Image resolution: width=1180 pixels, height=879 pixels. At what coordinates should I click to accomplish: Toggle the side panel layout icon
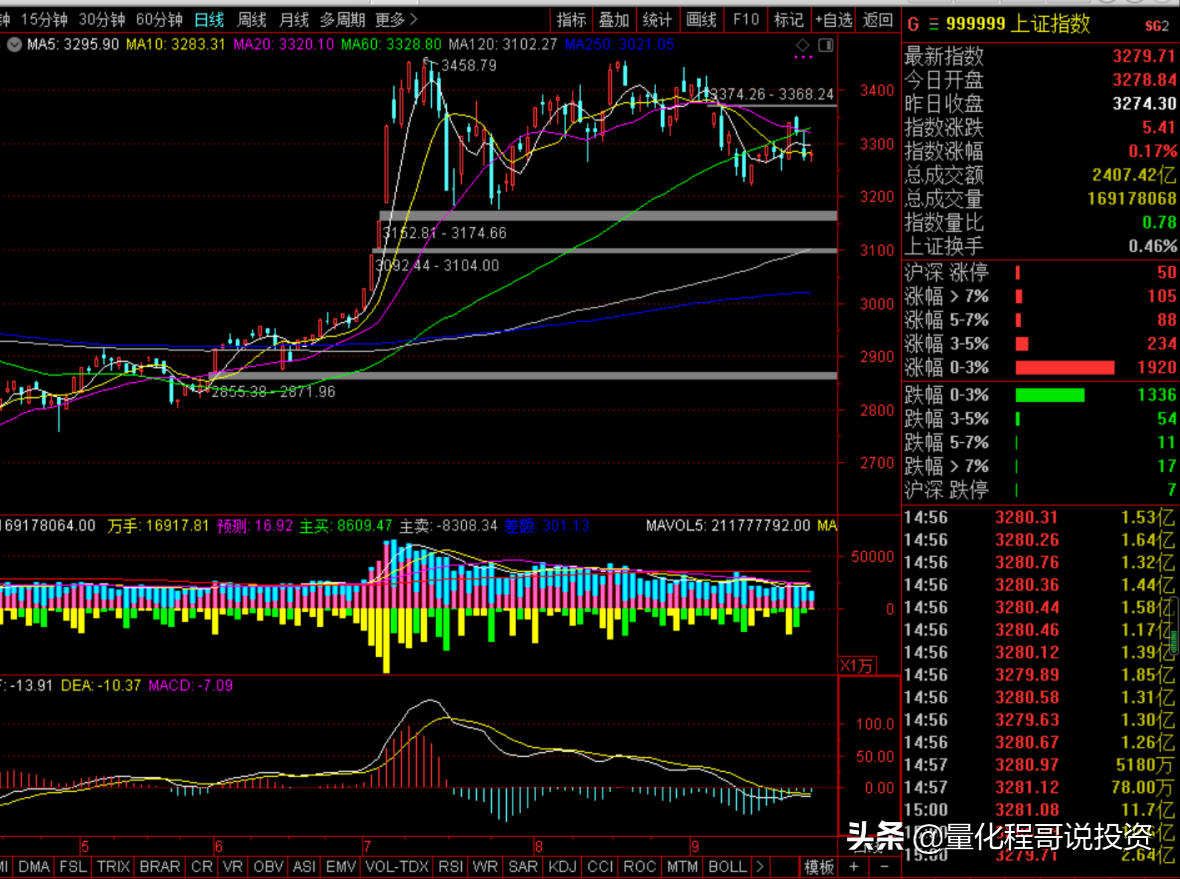coord(826,45)
